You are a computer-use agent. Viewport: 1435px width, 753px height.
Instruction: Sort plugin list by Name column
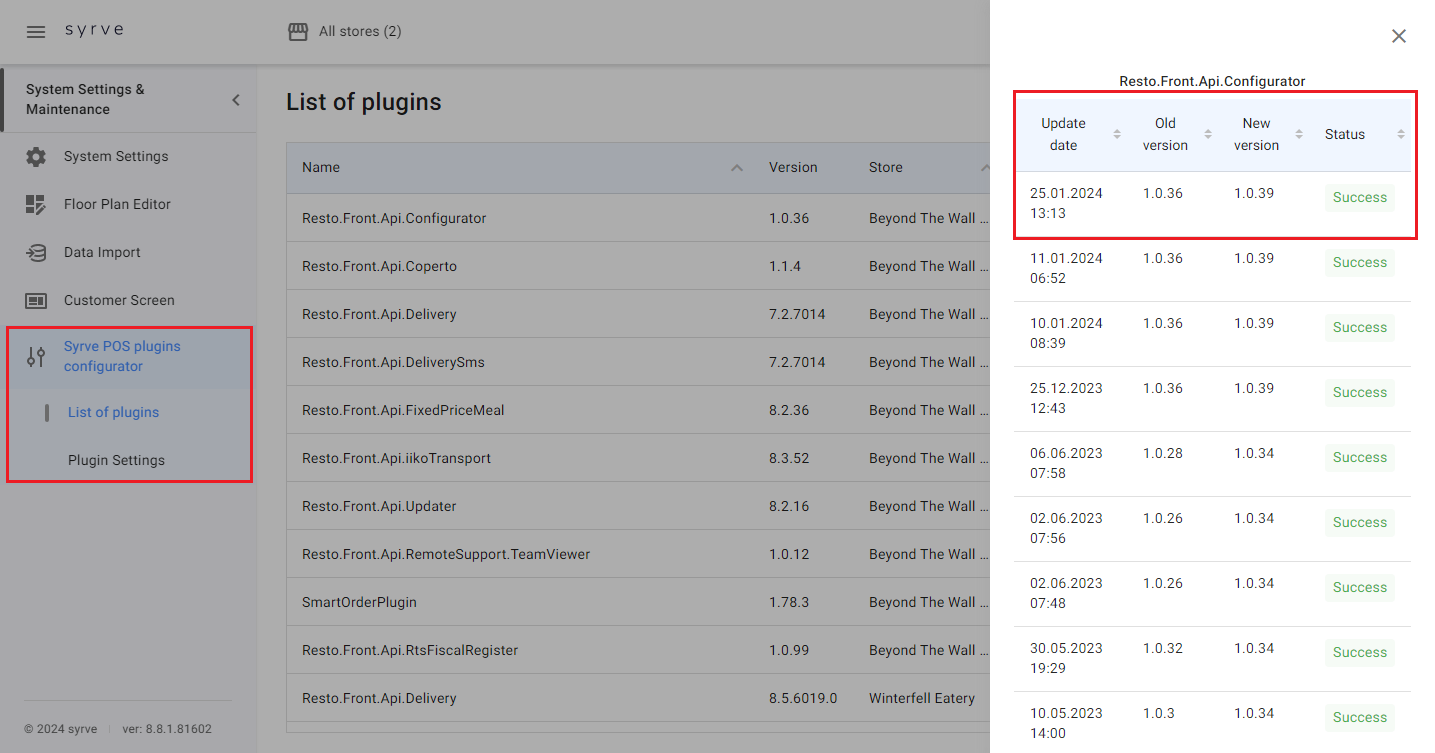point(737,168)
